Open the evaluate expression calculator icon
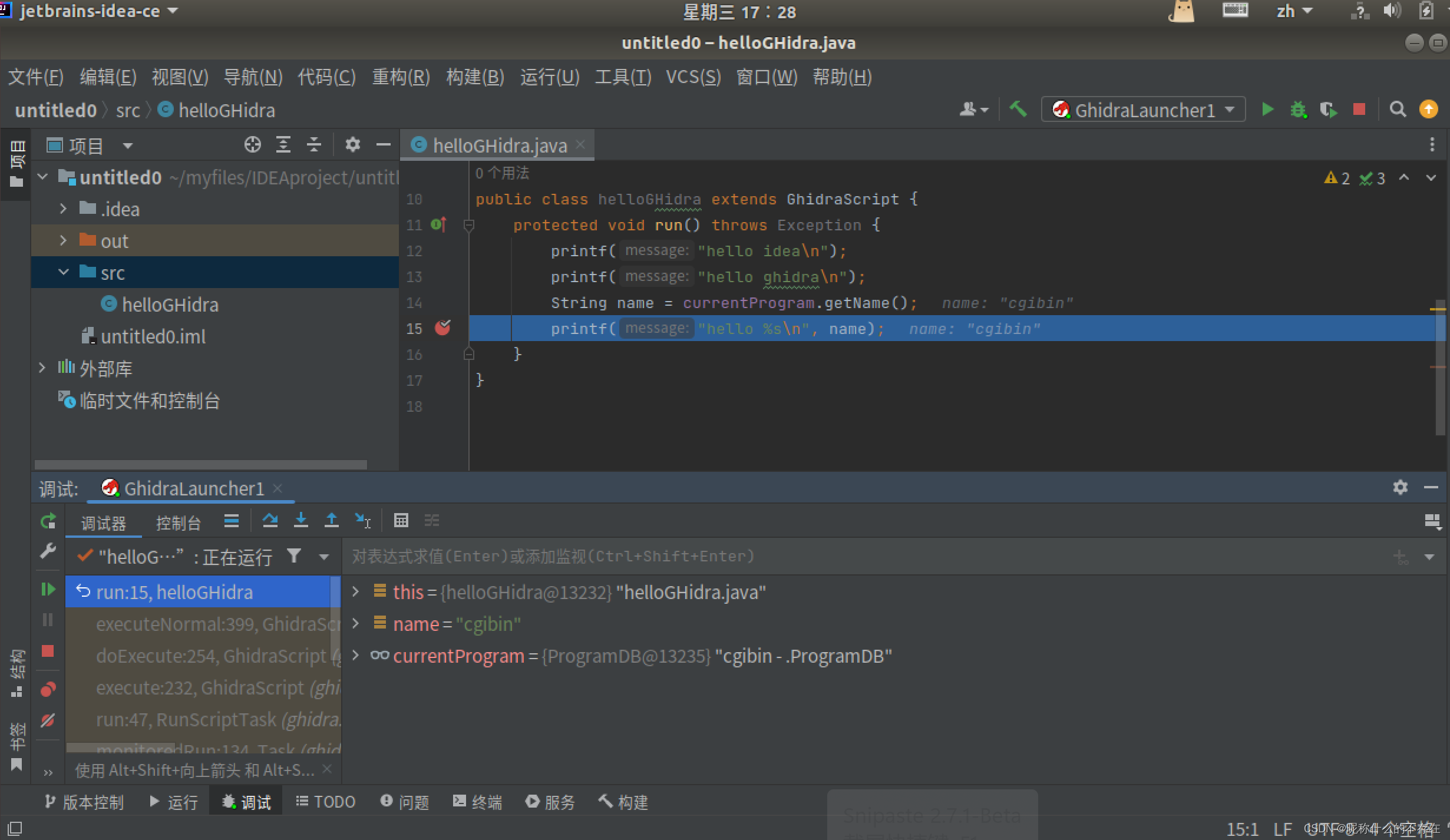This screenshot has width=1450, height=840. pyautogui.click(x=401, y=520)
